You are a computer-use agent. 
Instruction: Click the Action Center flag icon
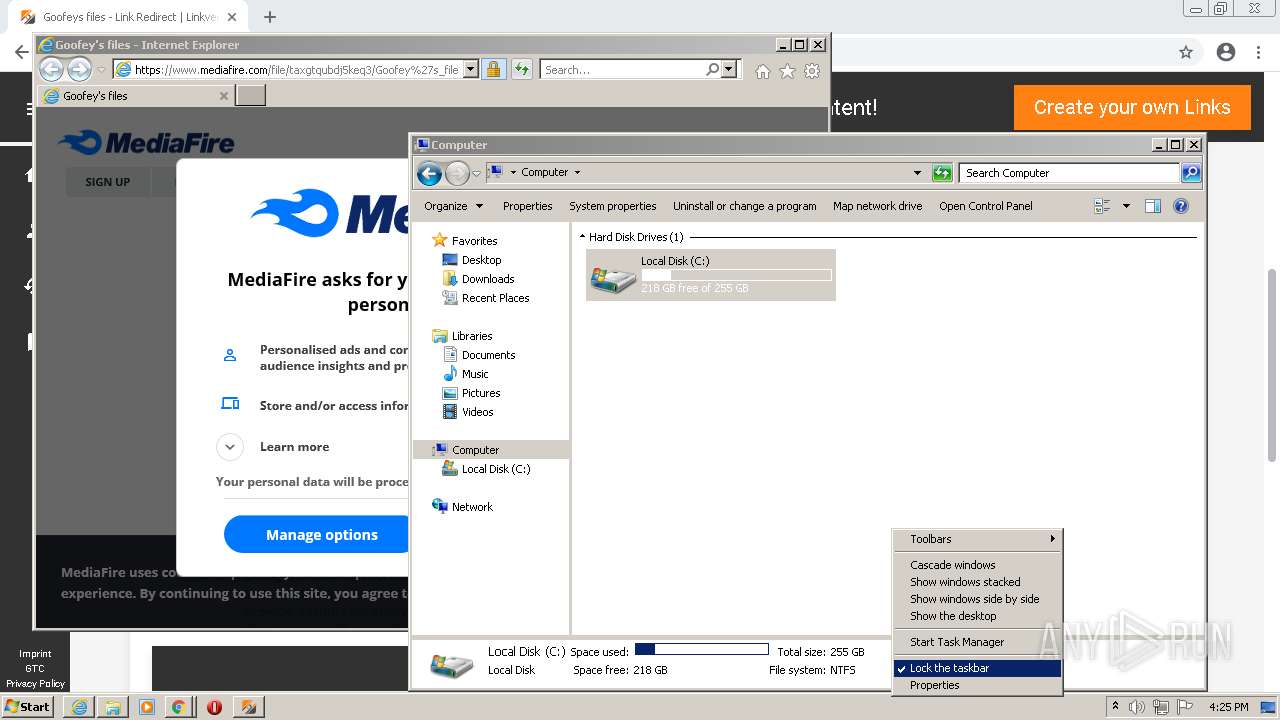[x=1185, y=707]
